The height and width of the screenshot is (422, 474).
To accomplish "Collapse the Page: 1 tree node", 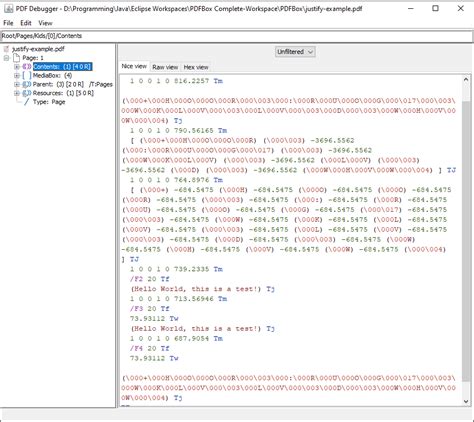I will (6, 58).
